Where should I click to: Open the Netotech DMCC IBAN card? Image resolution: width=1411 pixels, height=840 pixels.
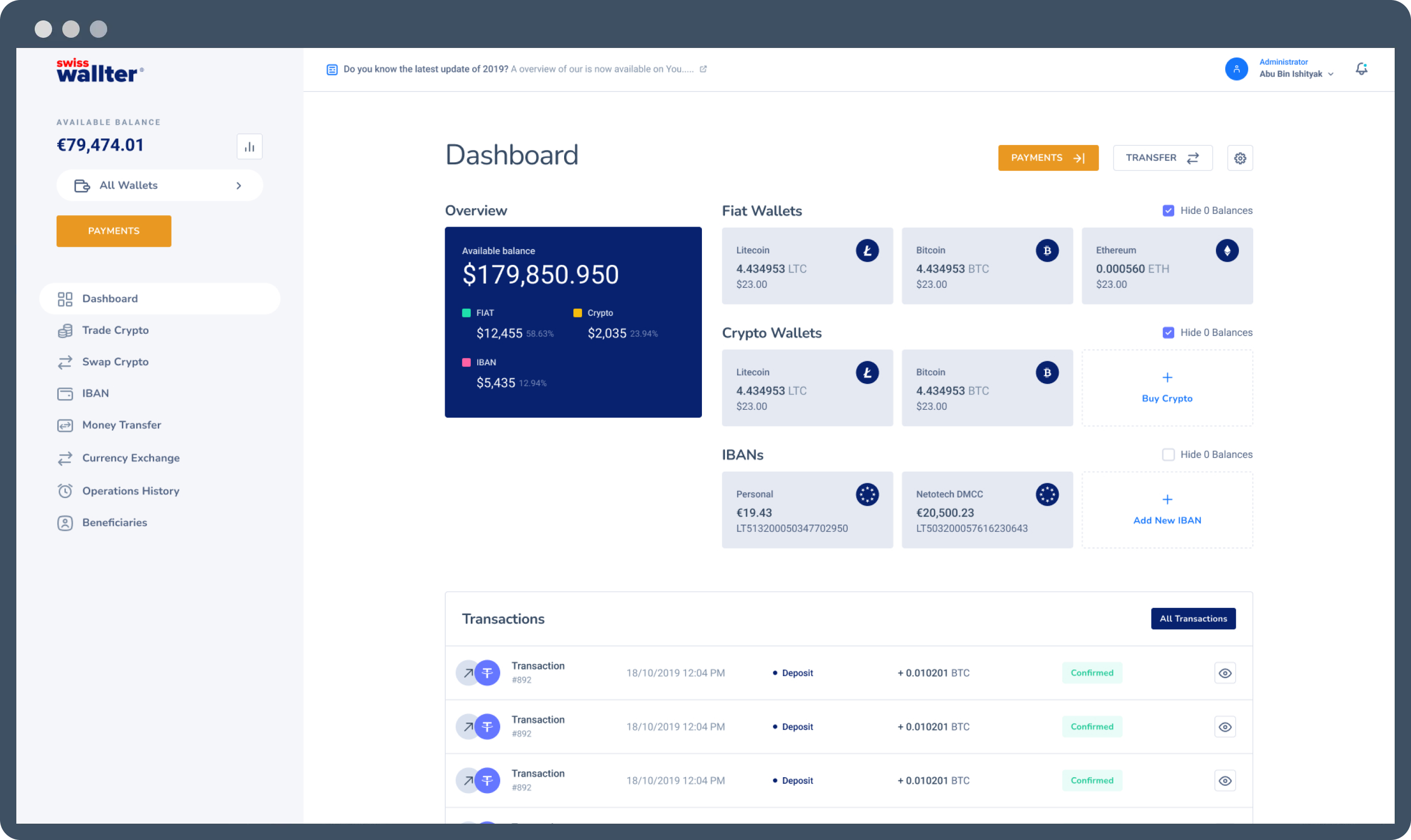click(986, 510)
